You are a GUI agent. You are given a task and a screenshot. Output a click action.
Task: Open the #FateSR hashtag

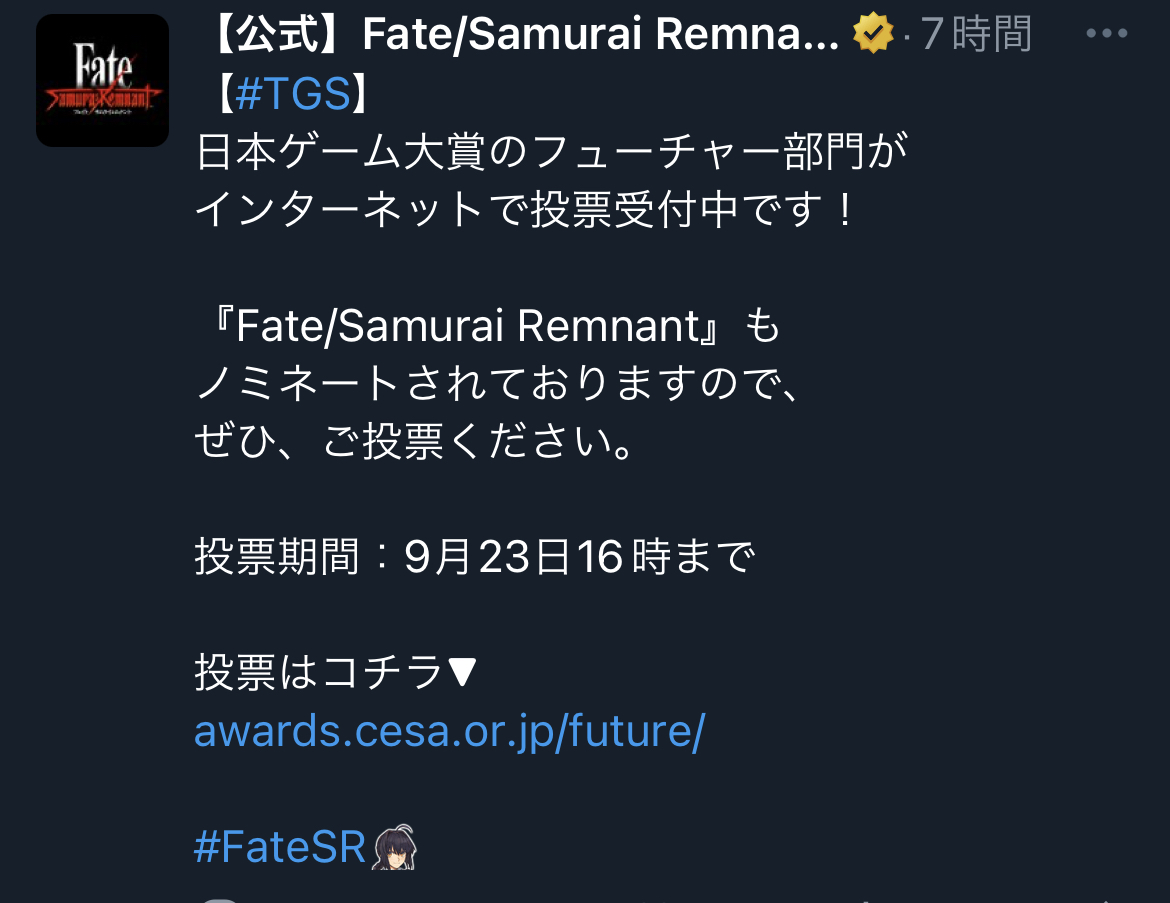[x=280, y=847]
